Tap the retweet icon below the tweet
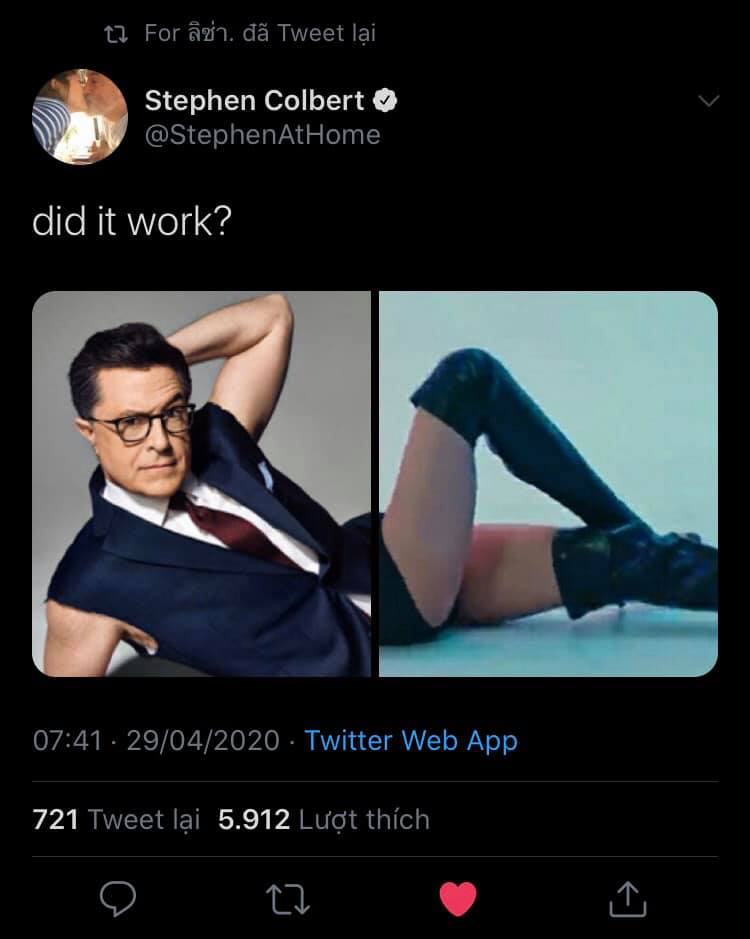Image resolution: width=750 pixels, height=939 pixels. click(x=288, y=898)
